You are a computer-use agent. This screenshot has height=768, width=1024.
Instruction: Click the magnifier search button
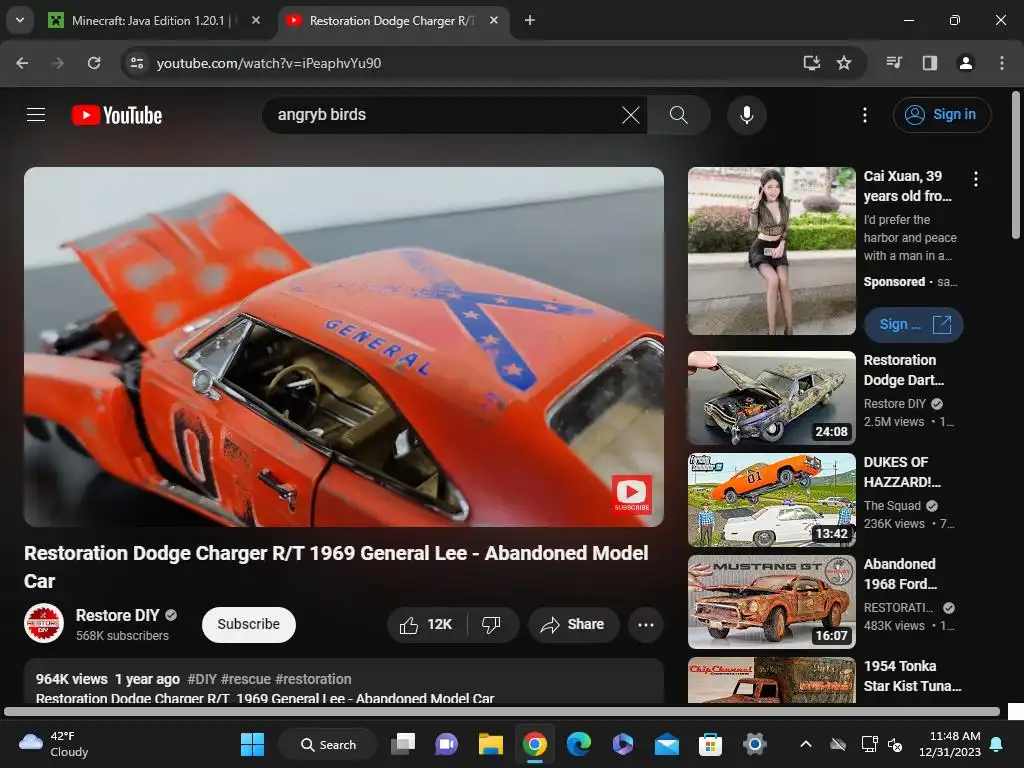[679, 115]
